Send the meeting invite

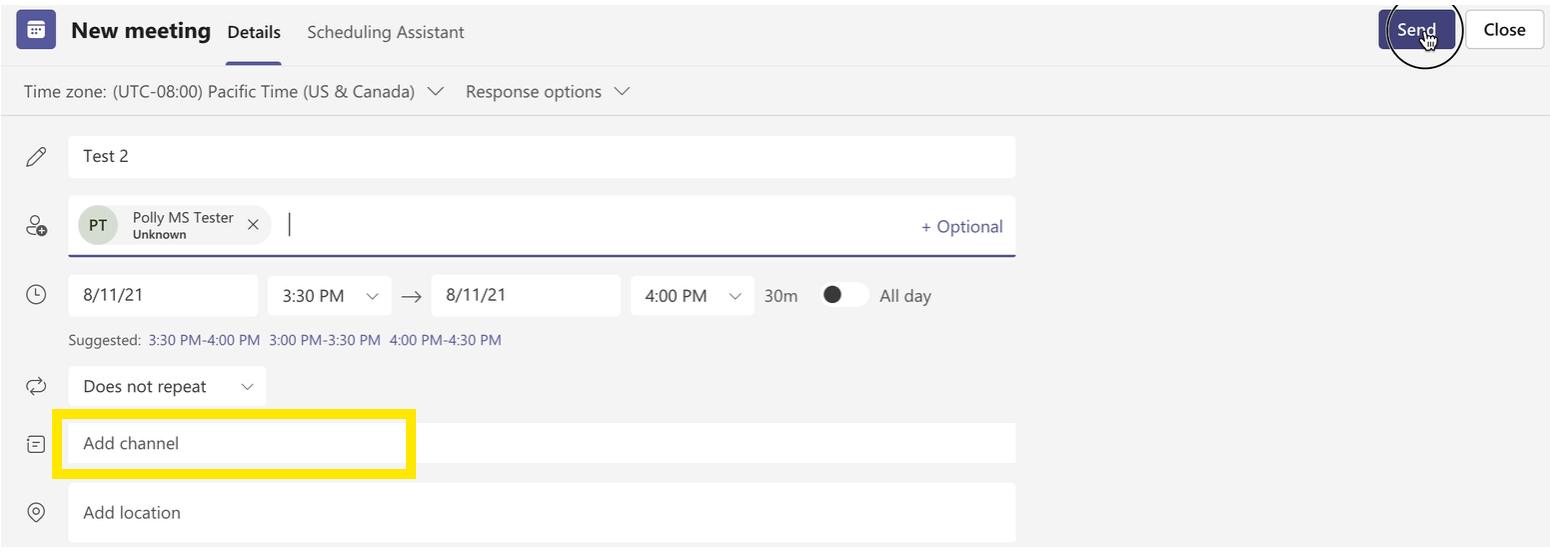tap(1416, 30)
